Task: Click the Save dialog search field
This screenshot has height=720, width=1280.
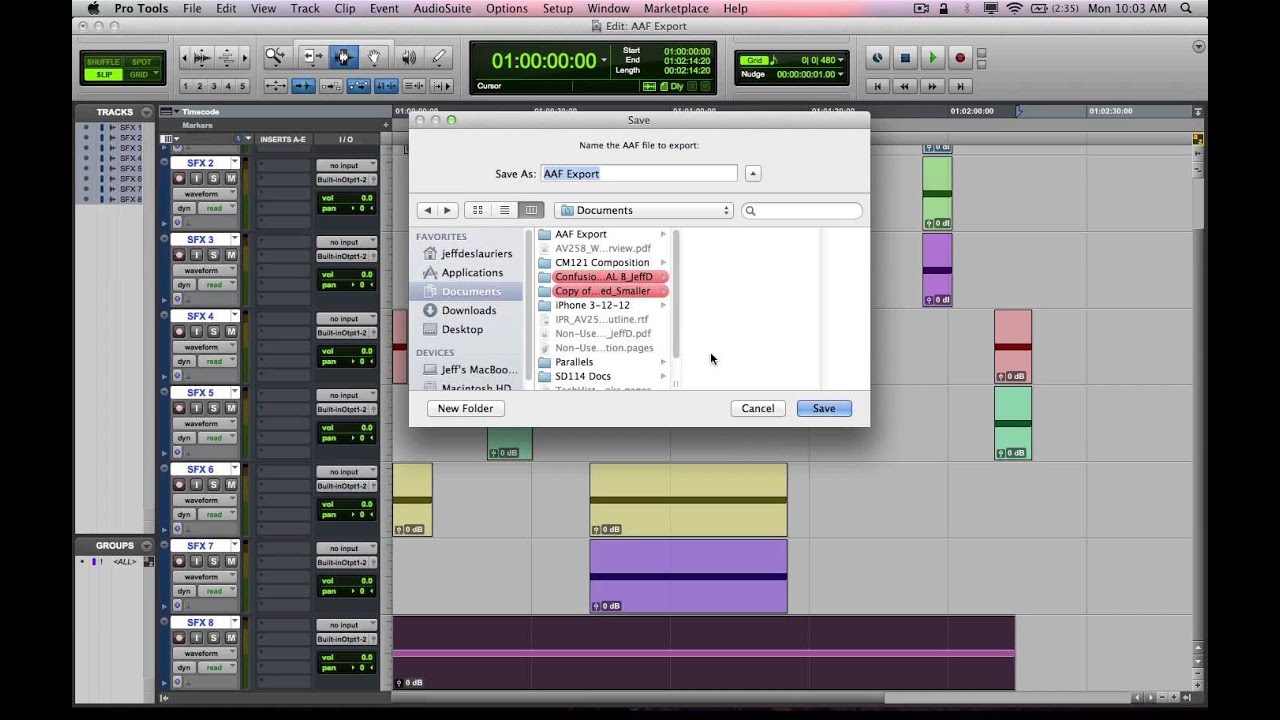Action: pyautogui.click(x=802, y=210)
